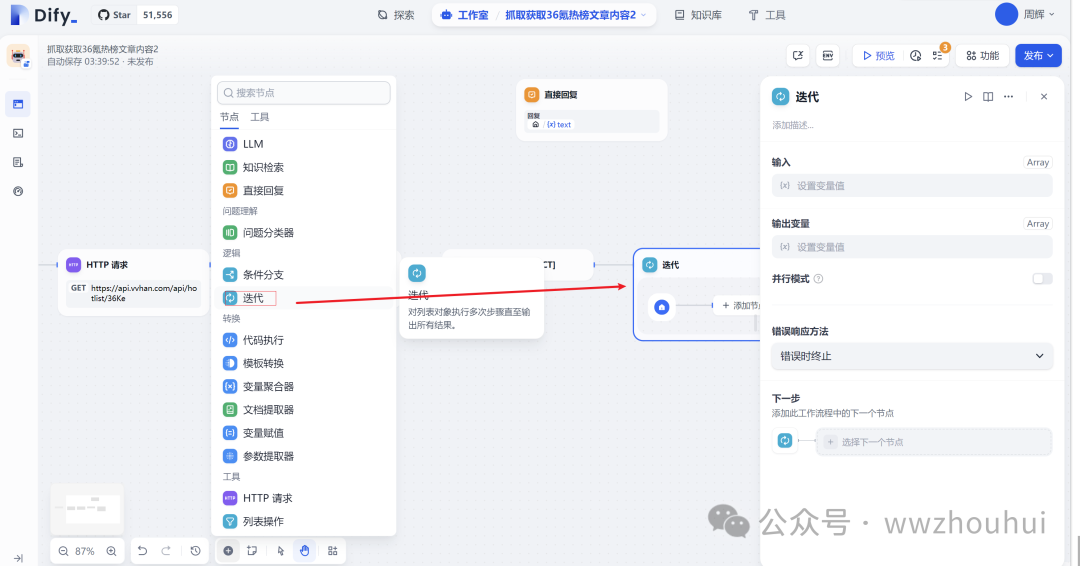The height and width of the screenshot is (566, 1080).
Task: Open the 发布 publish dropdown
Action: click(x=1038, y=56)
